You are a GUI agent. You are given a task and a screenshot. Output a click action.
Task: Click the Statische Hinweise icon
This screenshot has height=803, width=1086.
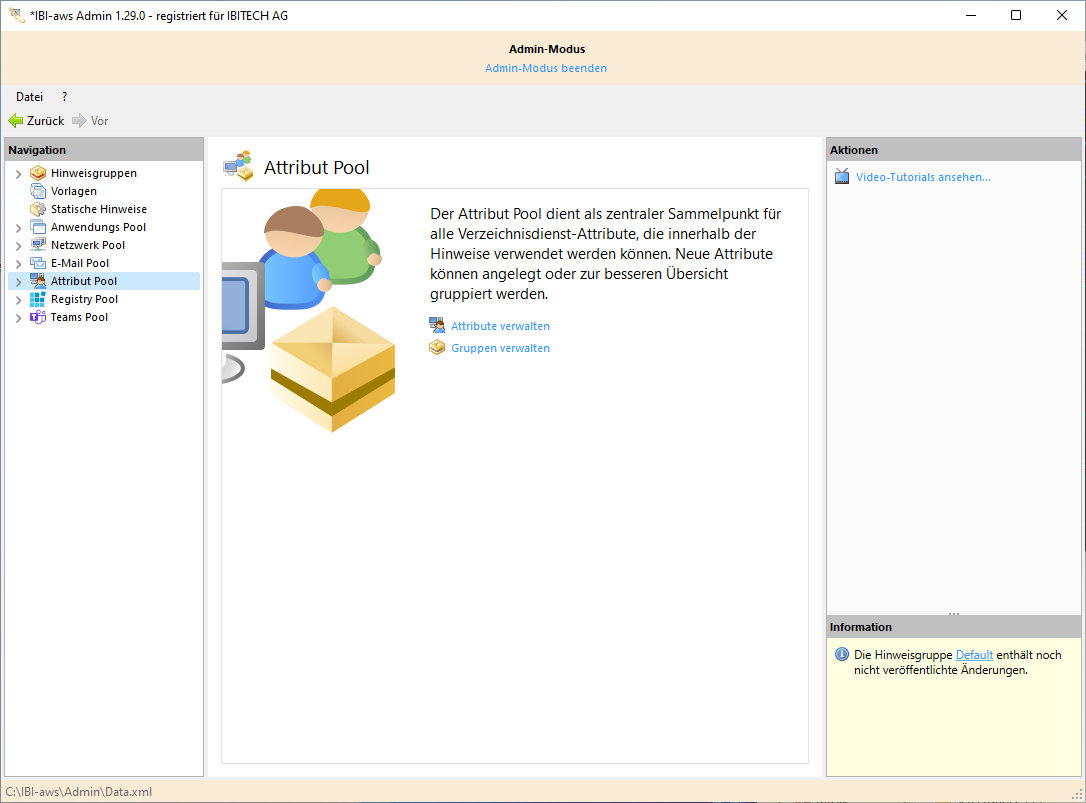[x=38, y=209]
